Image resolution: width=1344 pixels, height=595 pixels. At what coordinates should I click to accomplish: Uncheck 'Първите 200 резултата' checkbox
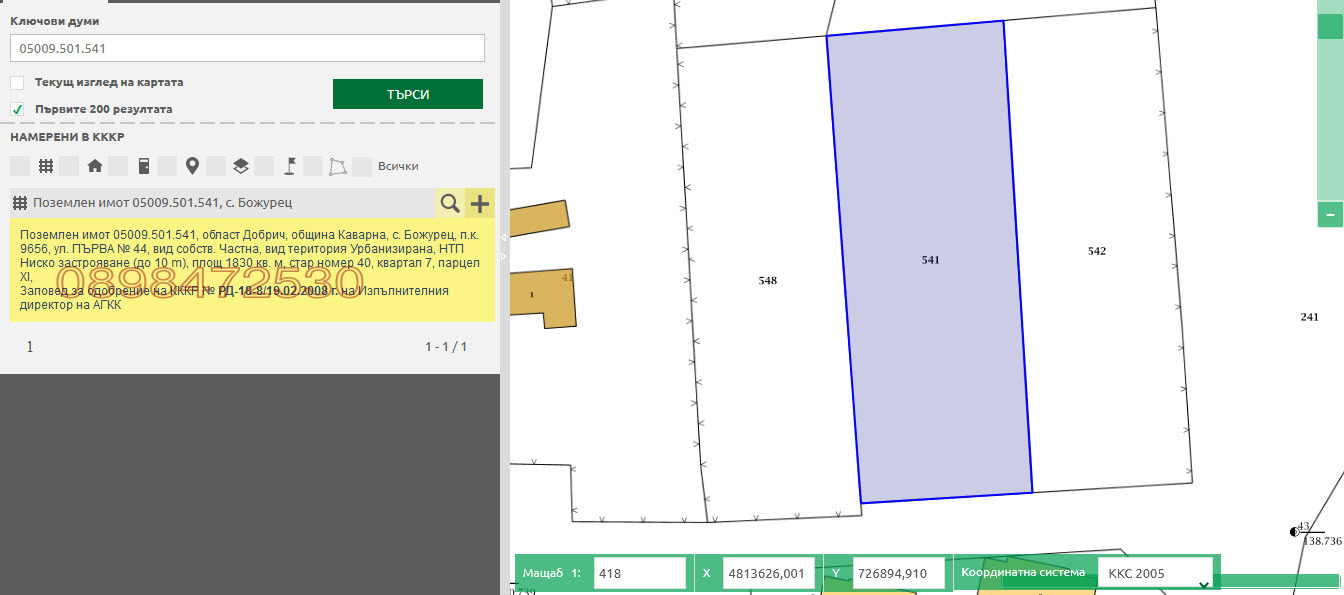click(x=18, y=109)
